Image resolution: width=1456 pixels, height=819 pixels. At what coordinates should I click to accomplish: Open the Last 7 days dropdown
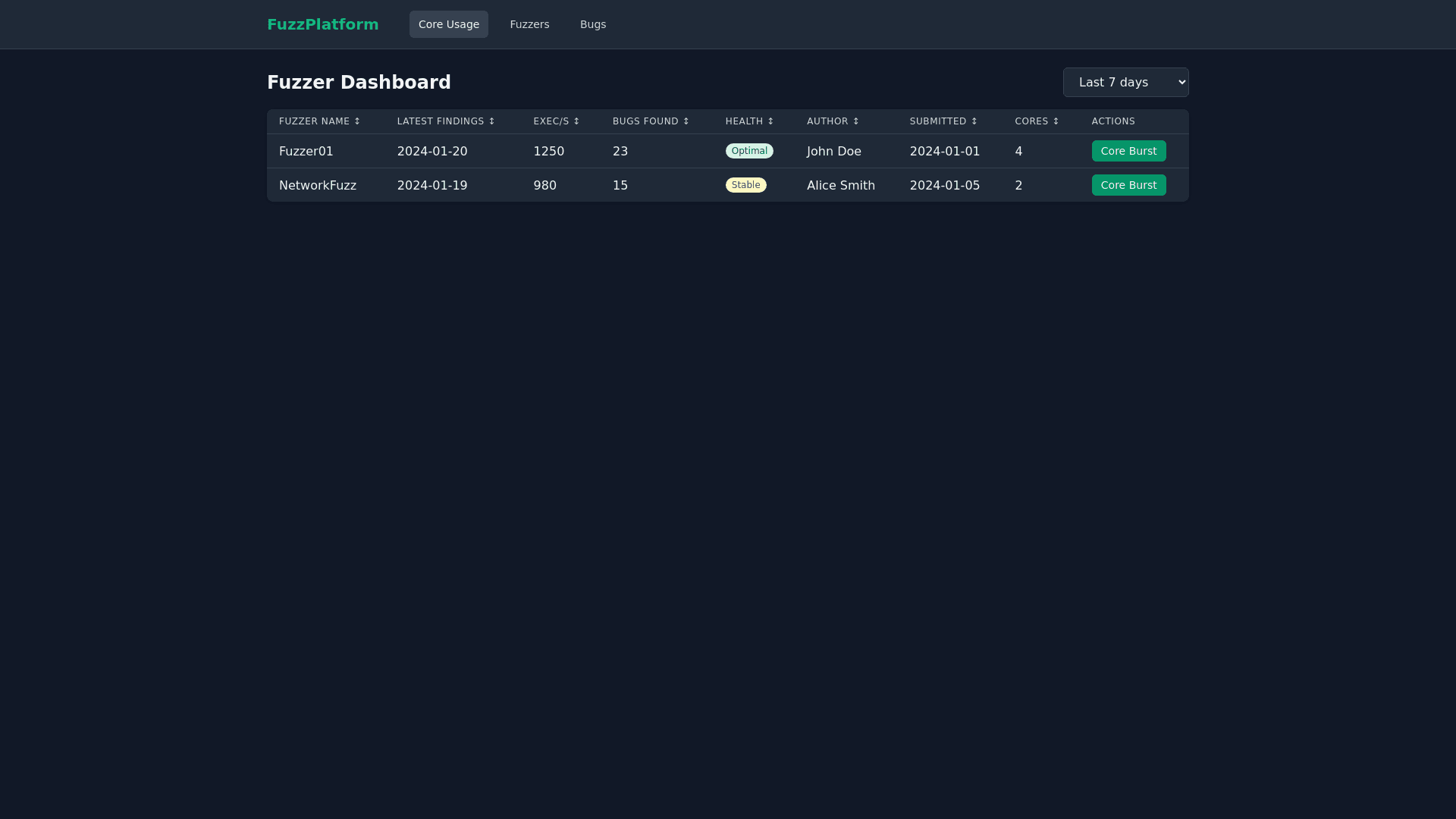tap(1125, 82)
